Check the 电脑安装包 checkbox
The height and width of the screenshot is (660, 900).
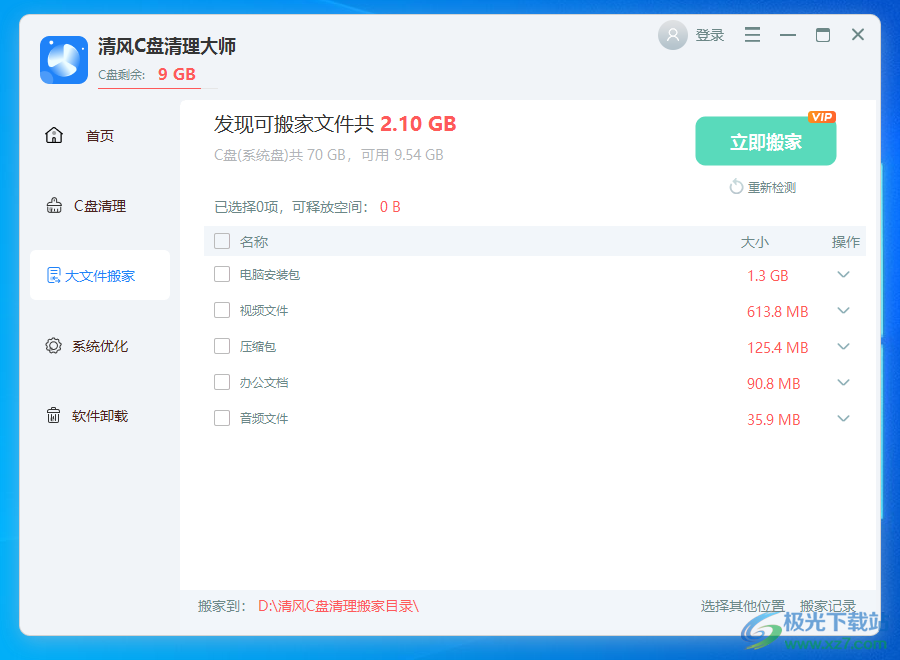tap(221, 274)
